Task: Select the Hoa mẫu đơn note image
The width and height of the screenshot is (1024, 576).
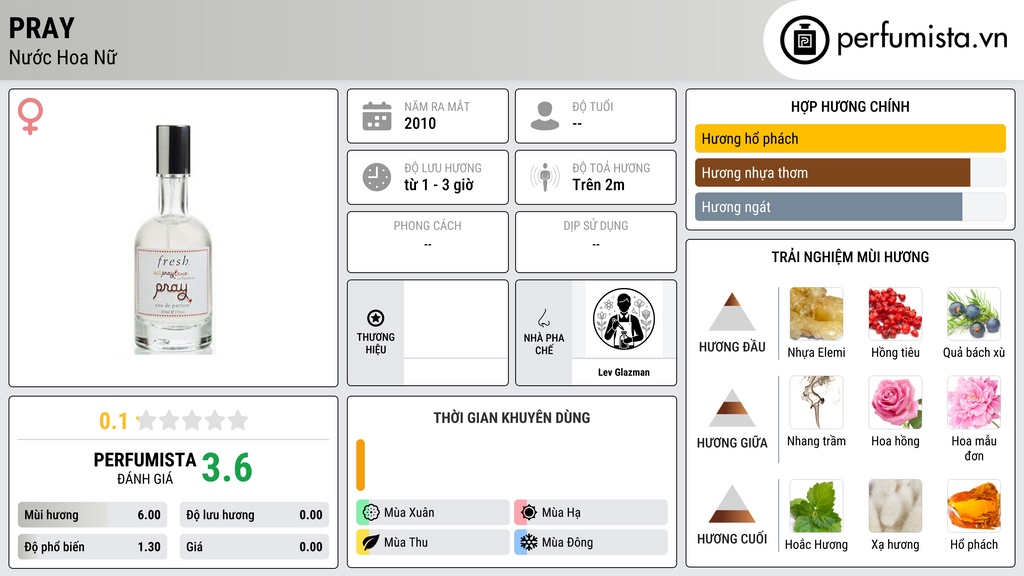Action: (974, 402)
